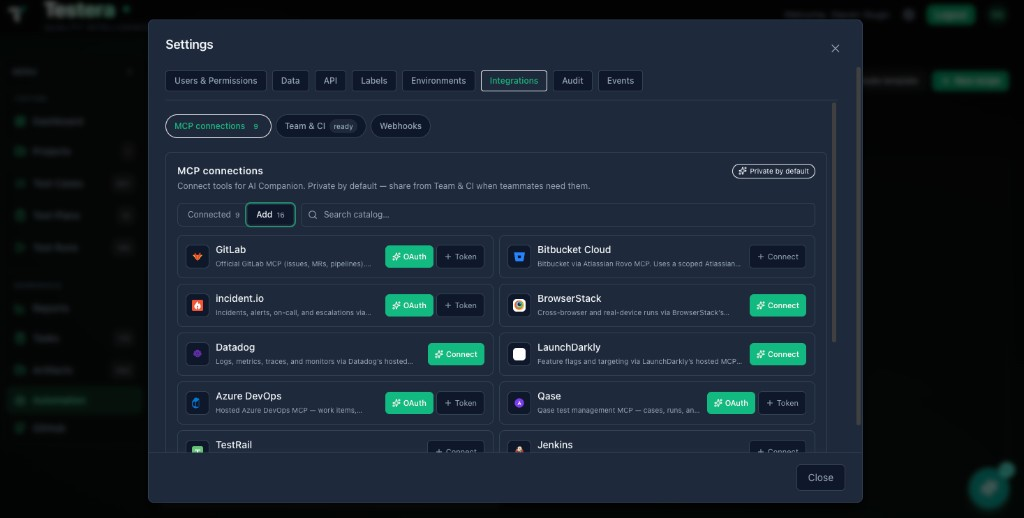The width and height of the screenshot is (1024, 518).
Task: Open the Environments tab
Action: pyautogui.click(x=438, y=81)
